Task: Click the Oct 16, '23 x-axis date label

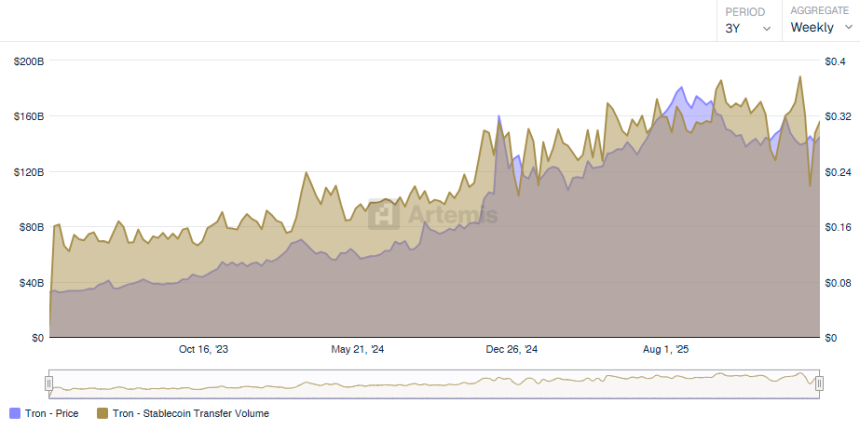Action: (204, 350)
